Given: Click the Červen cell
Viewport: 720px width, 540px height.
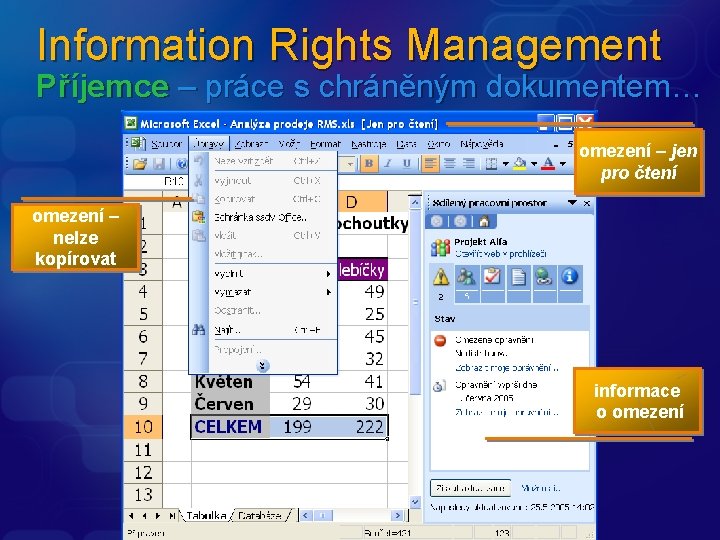Looking at the screenshot, I should click(230, 404).
